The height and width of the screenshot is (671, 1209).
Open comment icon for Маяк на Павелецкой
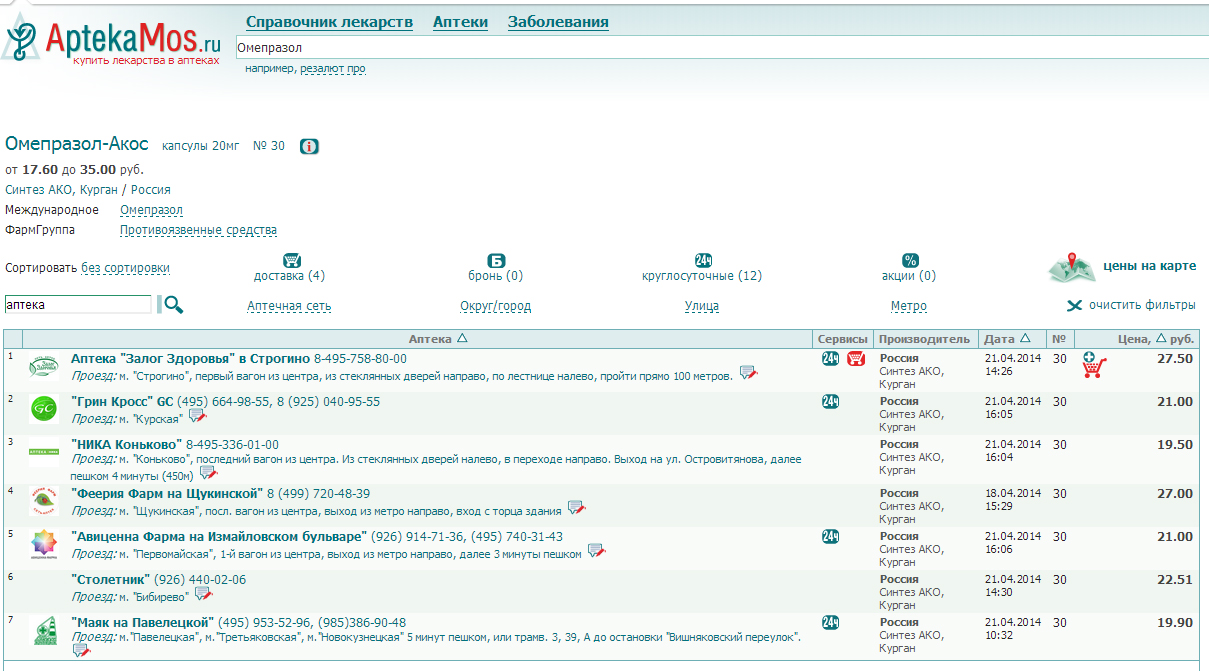(x=81, y=650)
